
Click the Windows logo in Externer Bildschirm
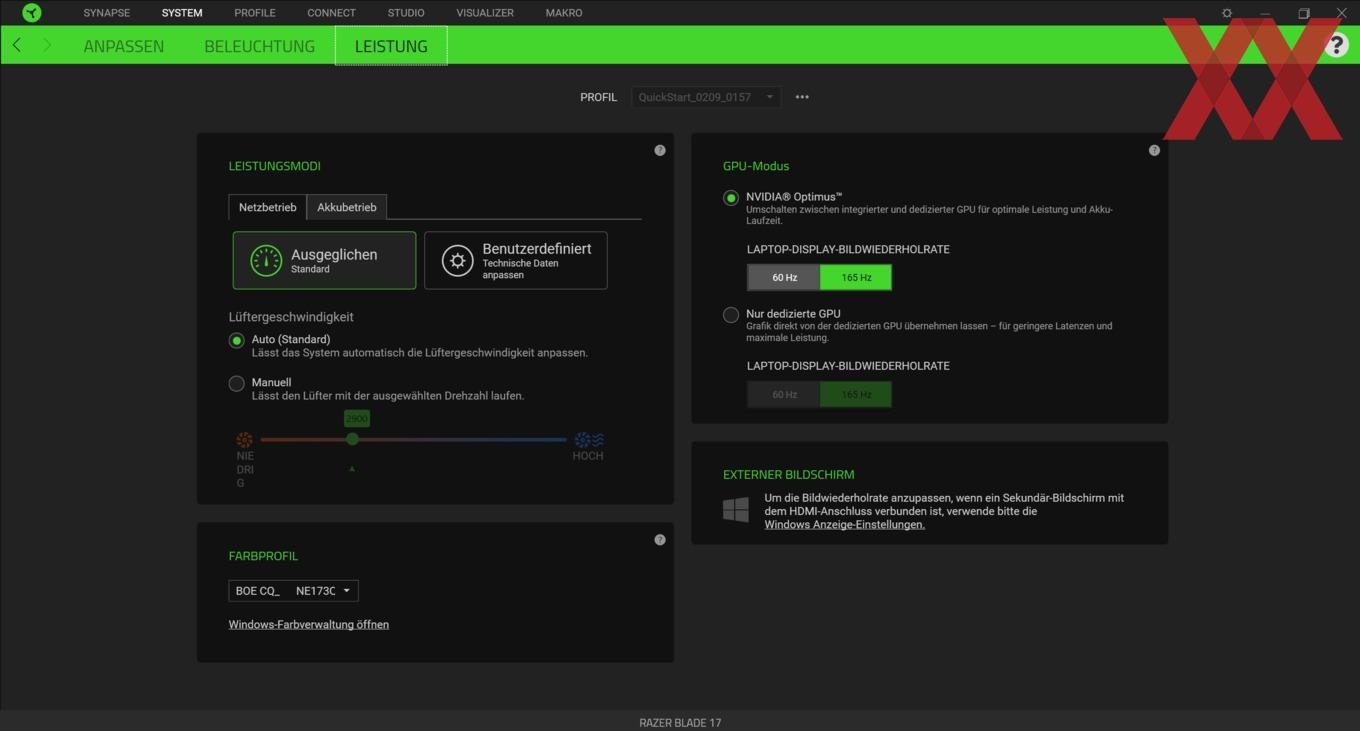[x=736, y=510]
